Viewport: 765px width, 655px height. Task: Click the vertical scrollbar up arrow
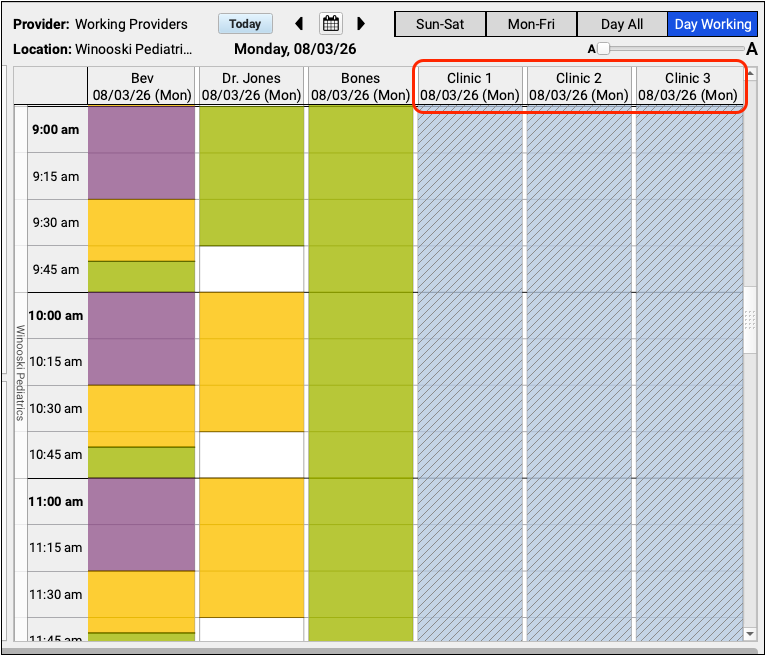(750, 74)
